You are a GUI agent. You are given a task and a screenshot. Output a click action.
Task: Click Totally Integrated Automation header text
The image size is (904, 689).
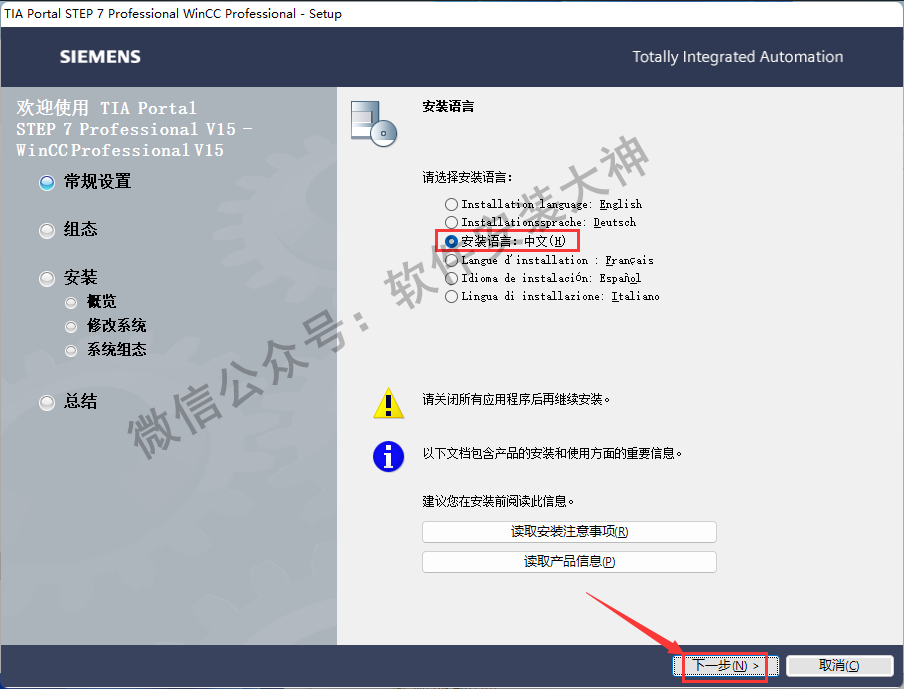click(x=737, y=57)
